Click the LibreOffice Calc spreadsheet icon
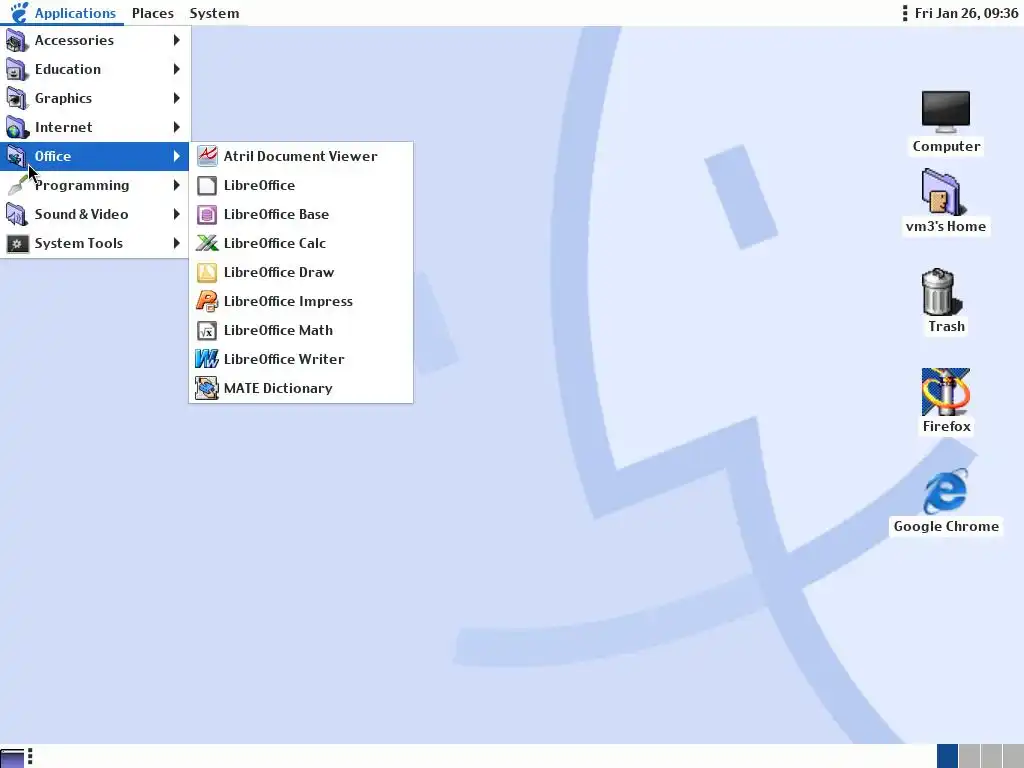Image resolution: width=1024 pixels, height=768 pixels. [207, 243]
